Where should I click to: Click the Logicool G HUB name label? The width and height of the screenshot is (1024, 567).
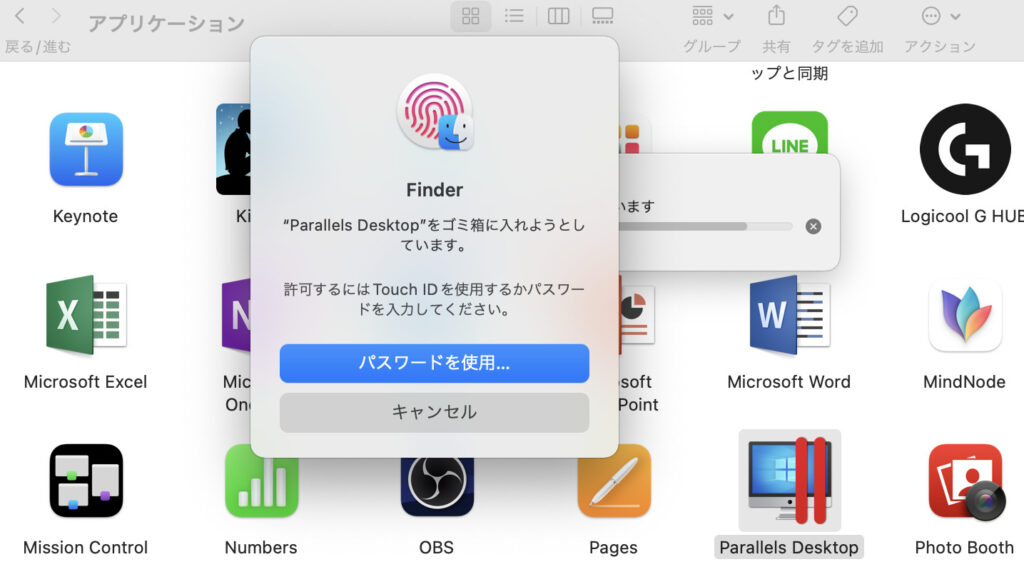(x=962, y=216)
